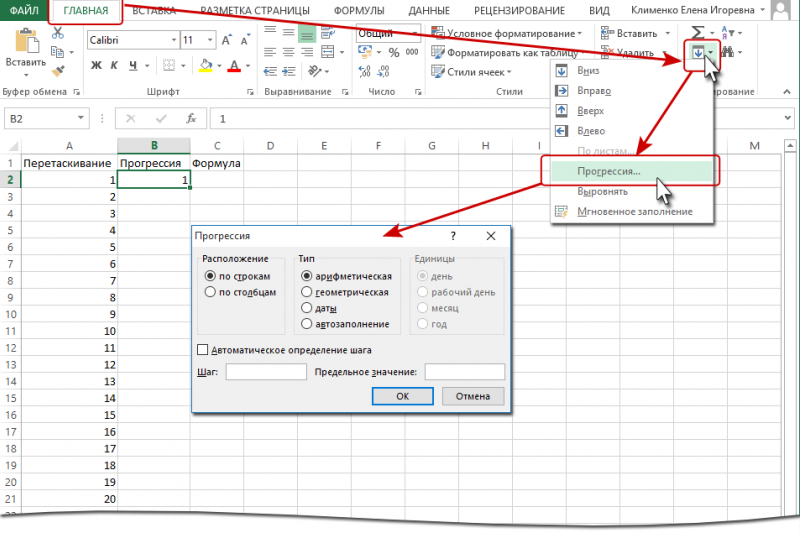Open the fill color dropdown arrow
Viewport: 800px width, 533px height.
[219, 66]
